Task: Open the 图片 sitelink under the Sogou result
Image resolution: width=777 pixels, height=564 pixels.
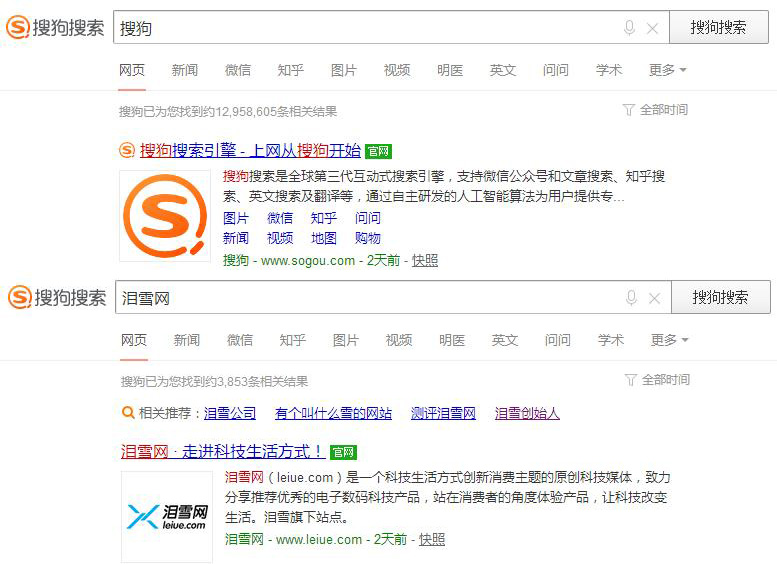Action: pos(236,218)
